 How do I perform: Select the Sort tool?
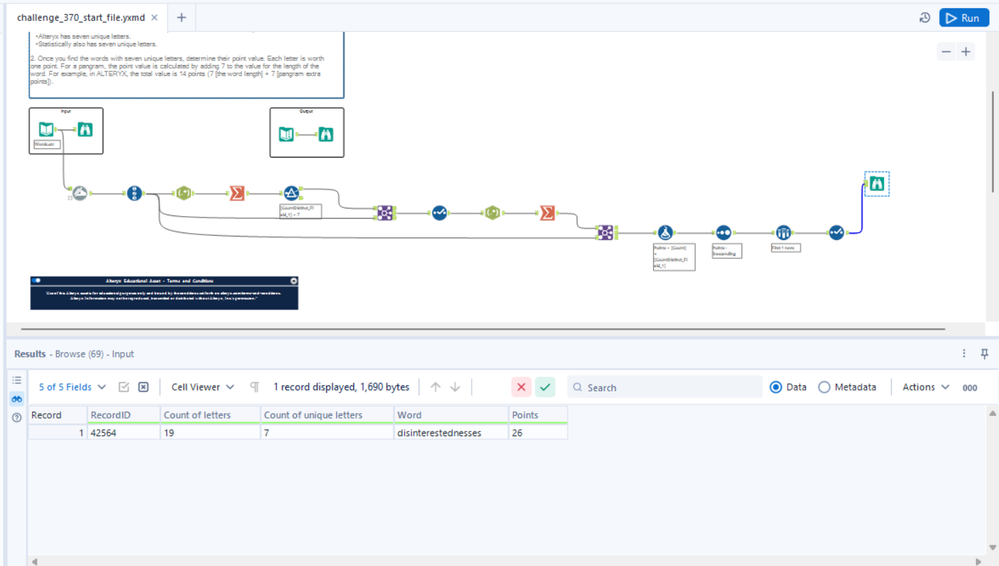pos(723,233)
